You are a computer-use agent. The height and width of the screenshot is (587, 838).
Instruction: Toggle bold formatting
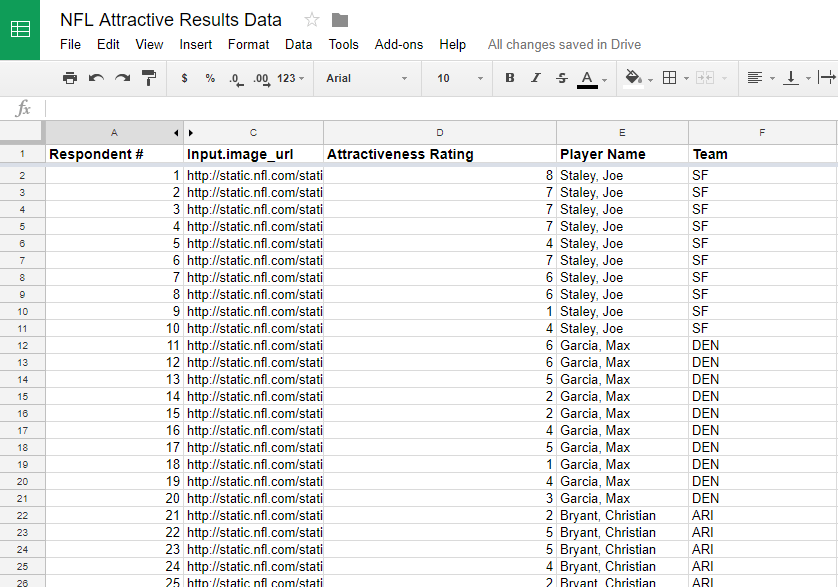click(x=510, y=78)
